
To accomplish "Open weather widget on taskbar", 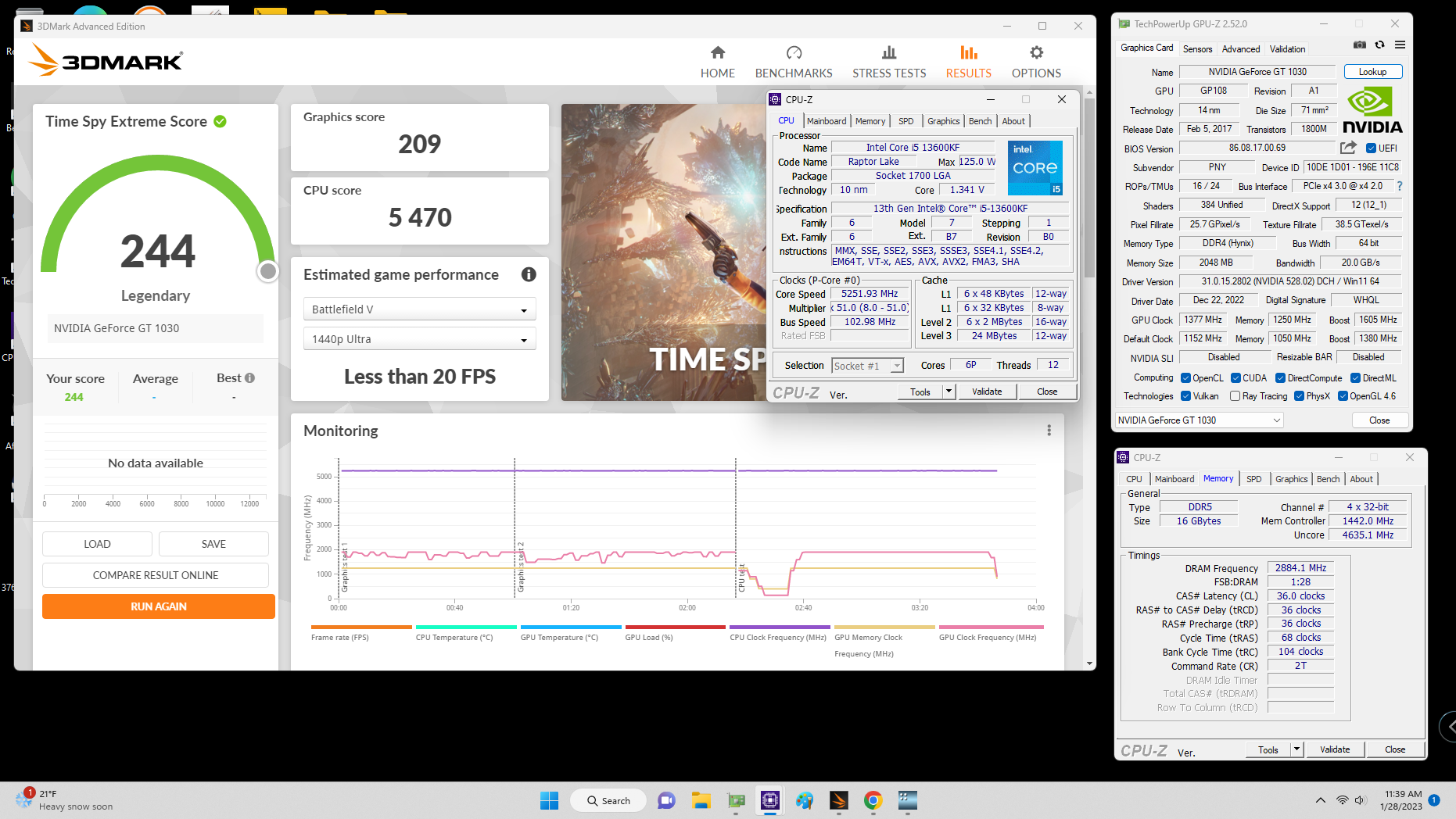I will click(x=64, y=800).
